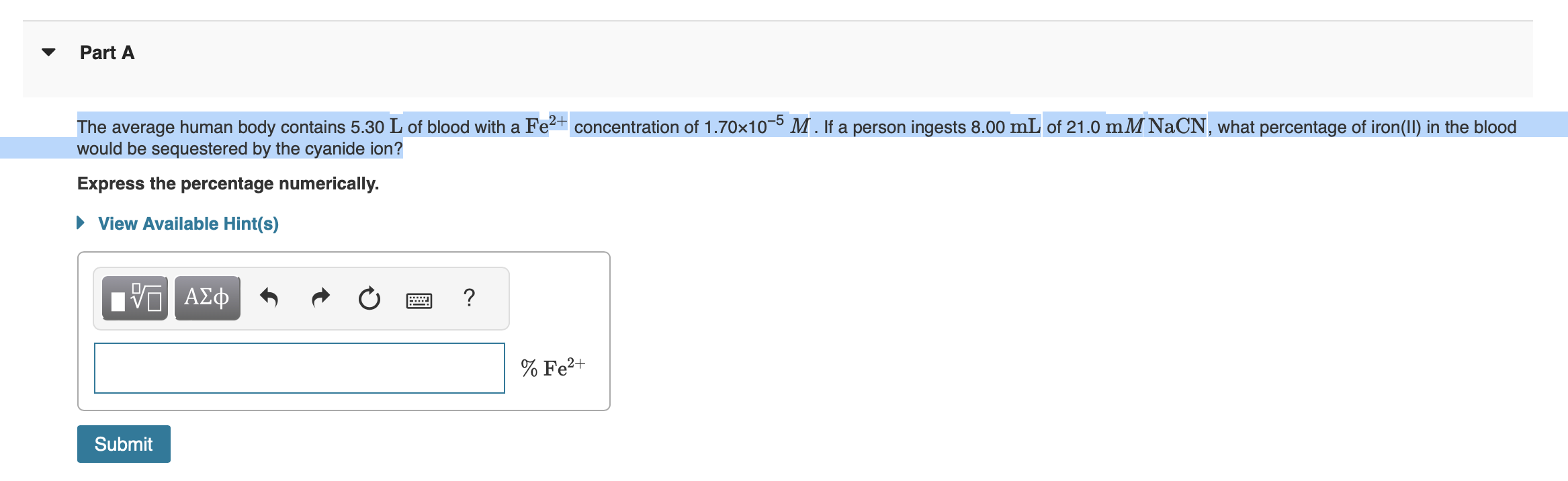Viewport: 1568px width, 481px height.
Task: Open the math templates palette
Action: pos(133,298)
